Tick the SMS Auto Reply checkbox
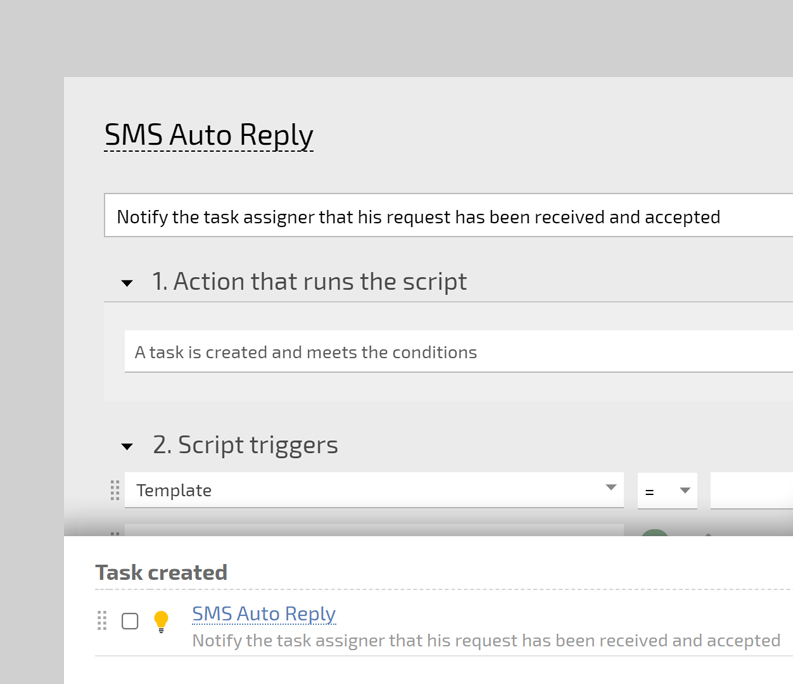 (x=130, y=621)
